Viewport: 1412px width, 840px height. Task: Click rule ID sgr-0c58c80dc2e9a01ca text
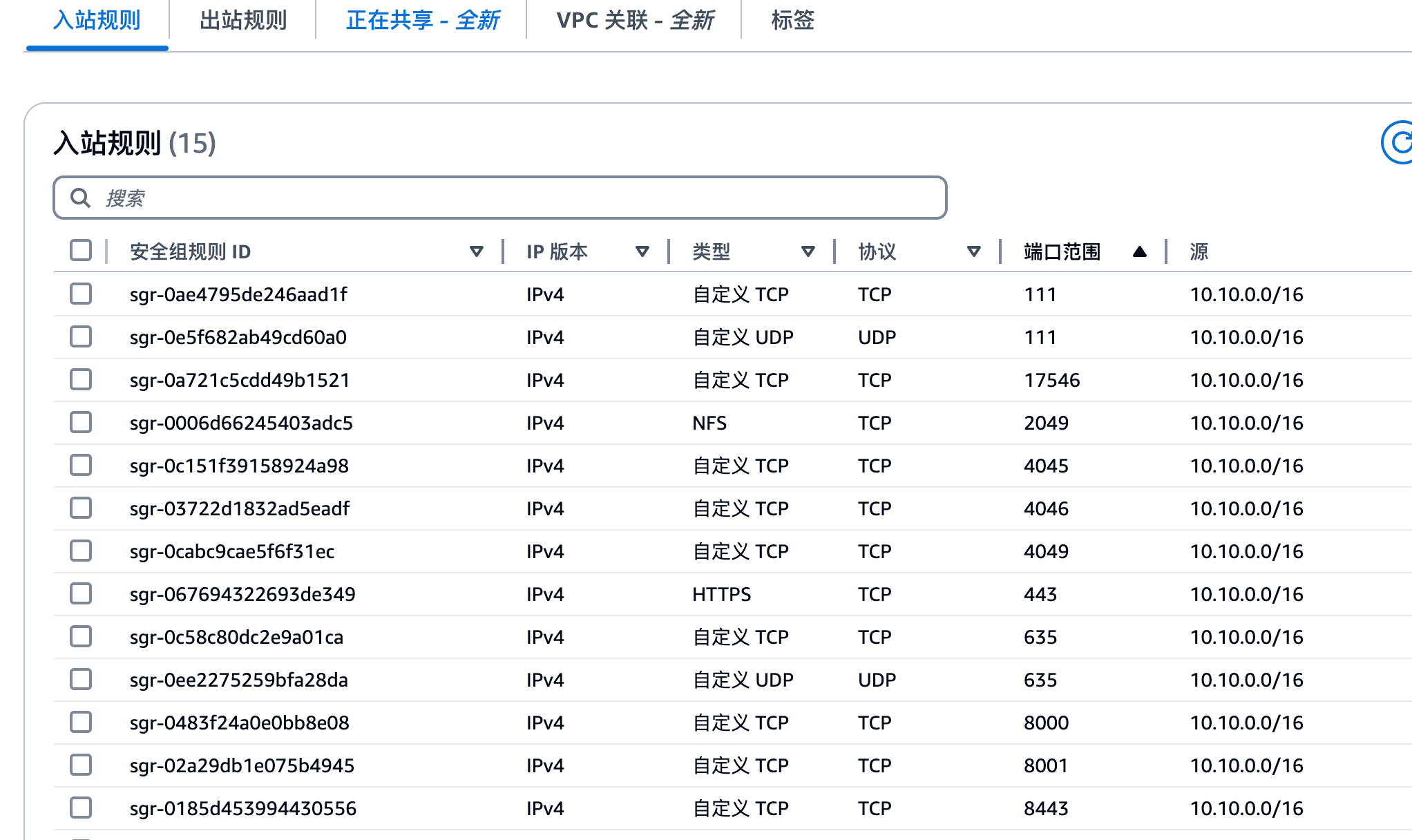236,637
